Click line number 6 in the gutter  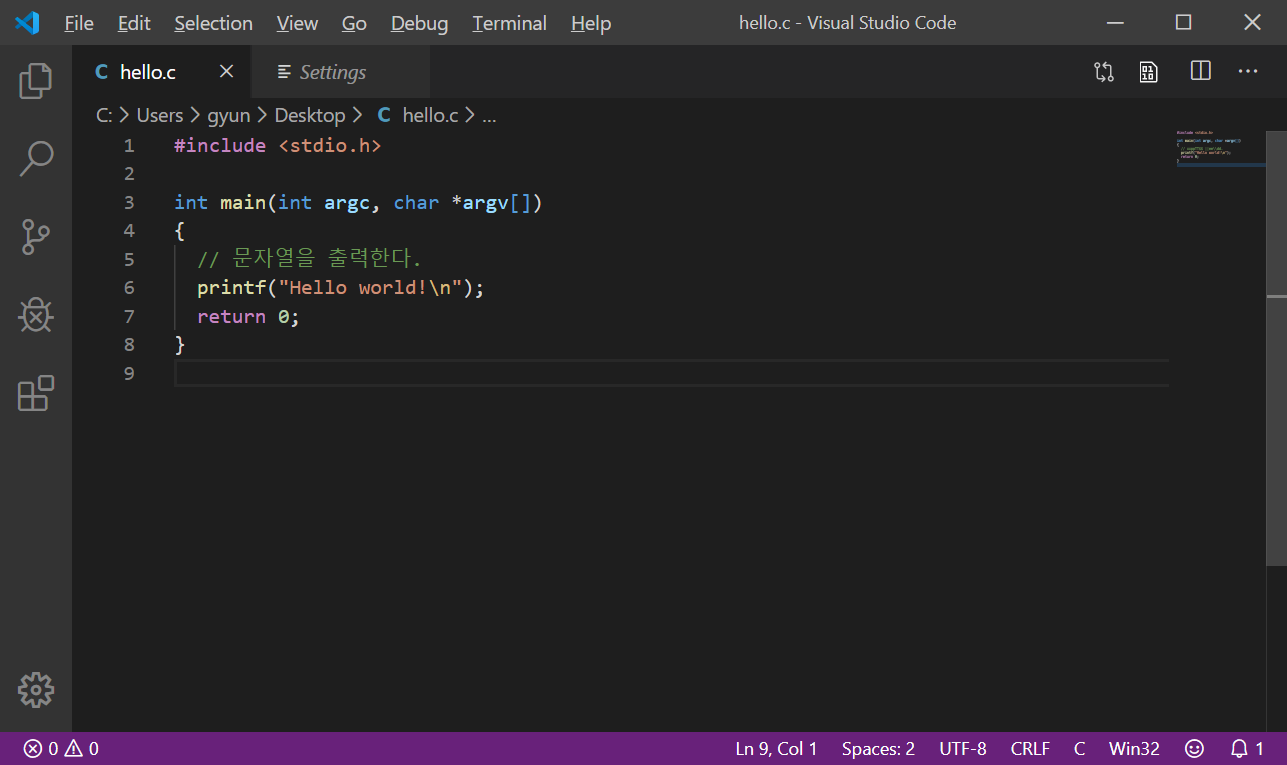click(x=129, y=288)
